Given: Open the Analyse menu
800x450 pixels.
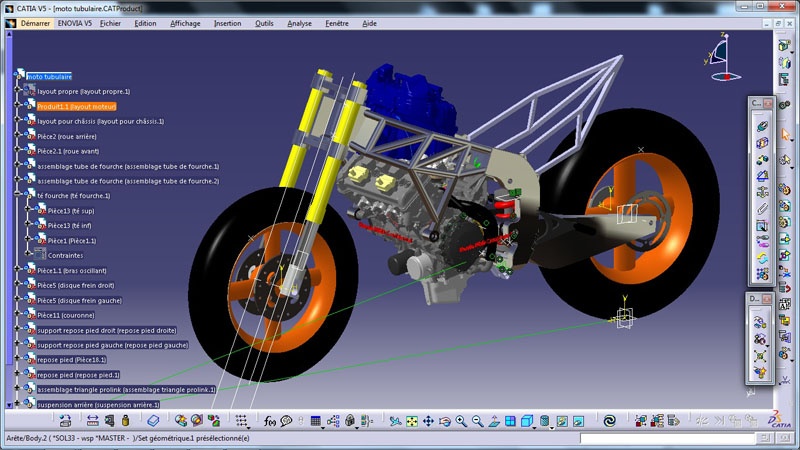Looking at the screenshot, I should (299, 23).
